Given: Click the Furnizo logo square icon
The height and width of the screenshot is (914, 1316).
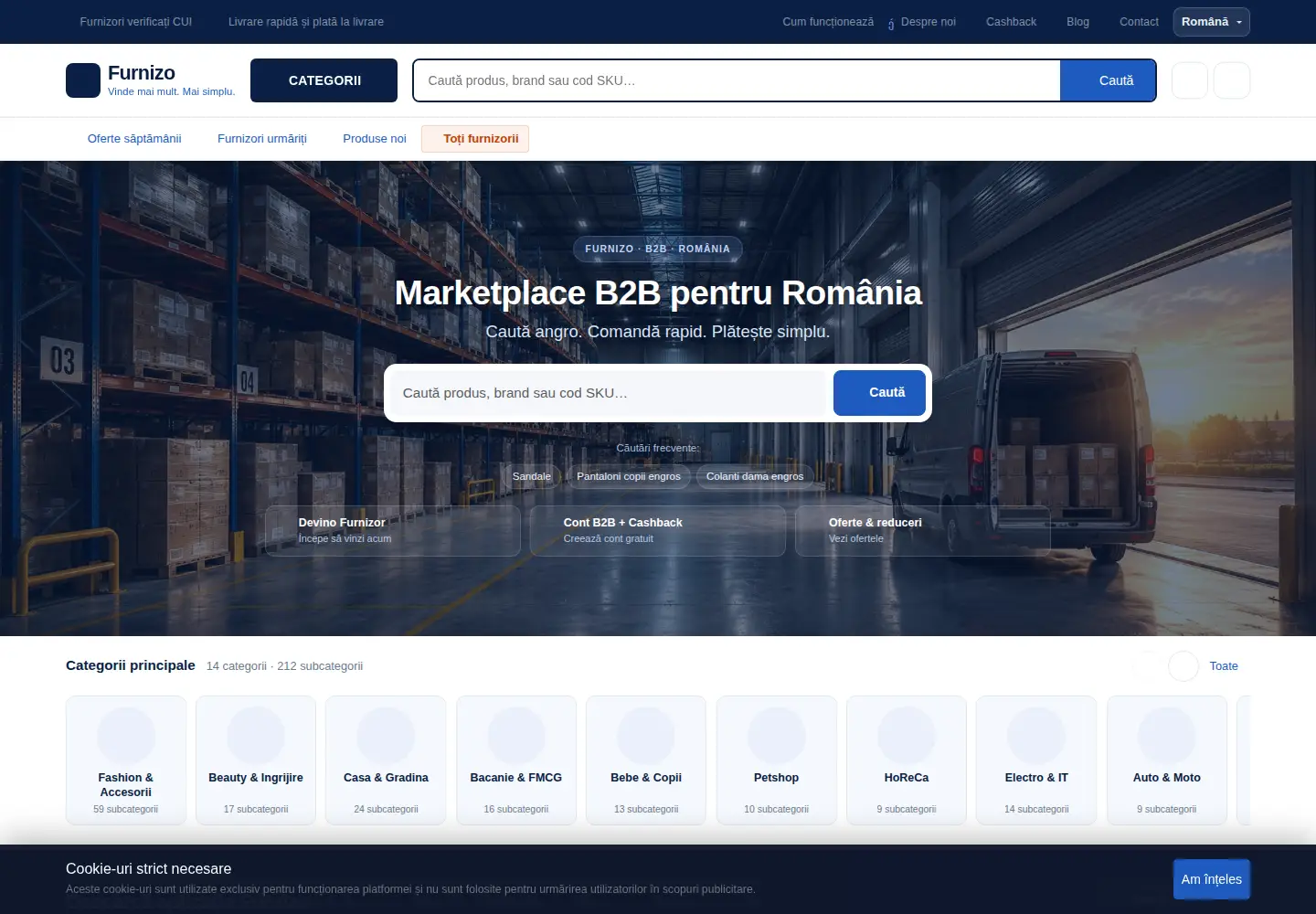Looking at the screenshot, I should (83, 80).
